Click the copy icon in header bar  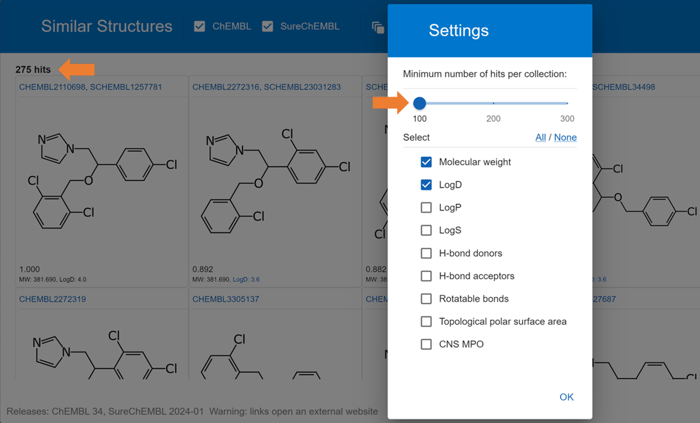point(378,27)
